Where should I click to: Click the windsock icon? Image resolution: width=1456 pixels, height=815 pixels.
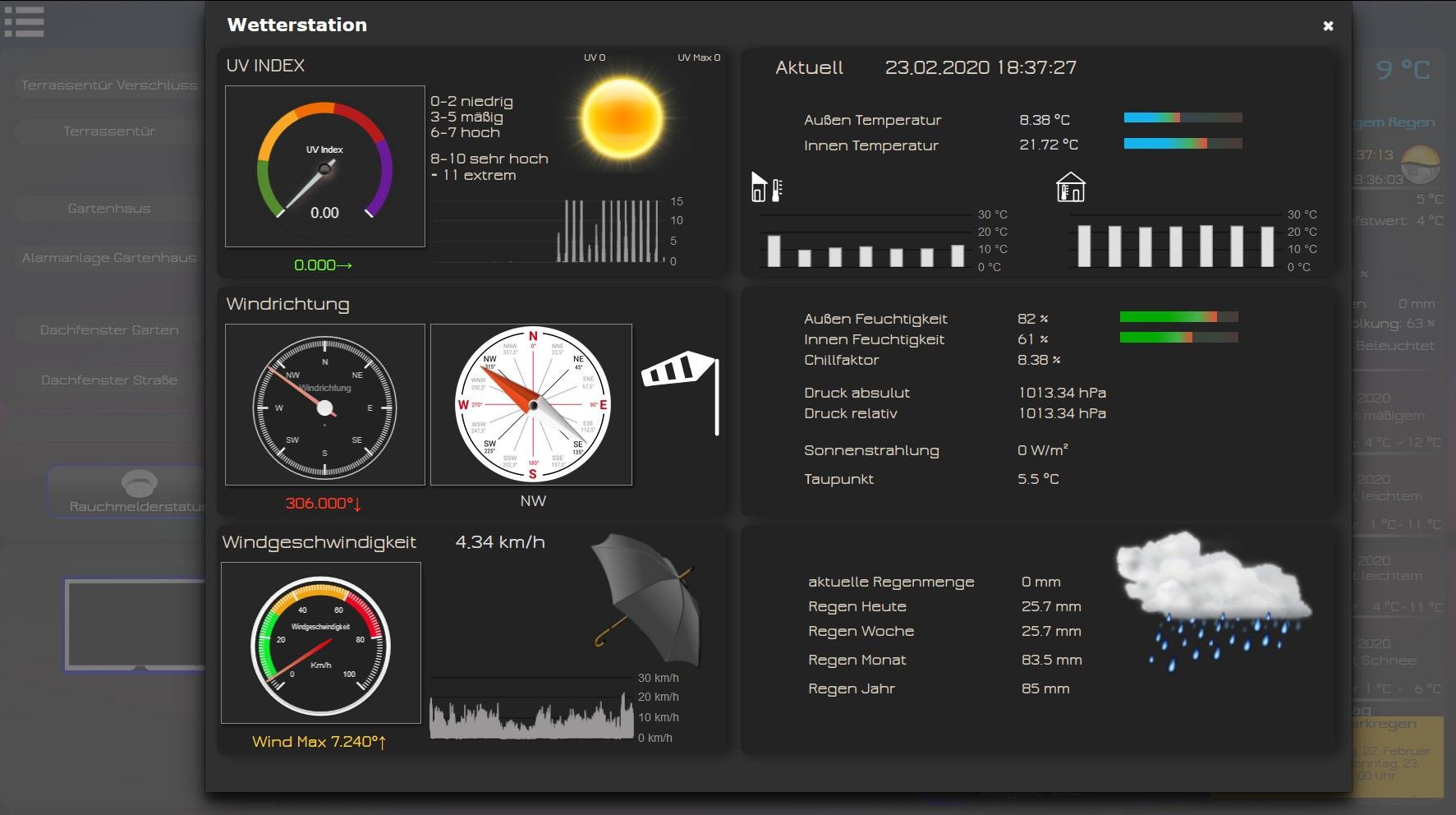(x=682, y=380)
